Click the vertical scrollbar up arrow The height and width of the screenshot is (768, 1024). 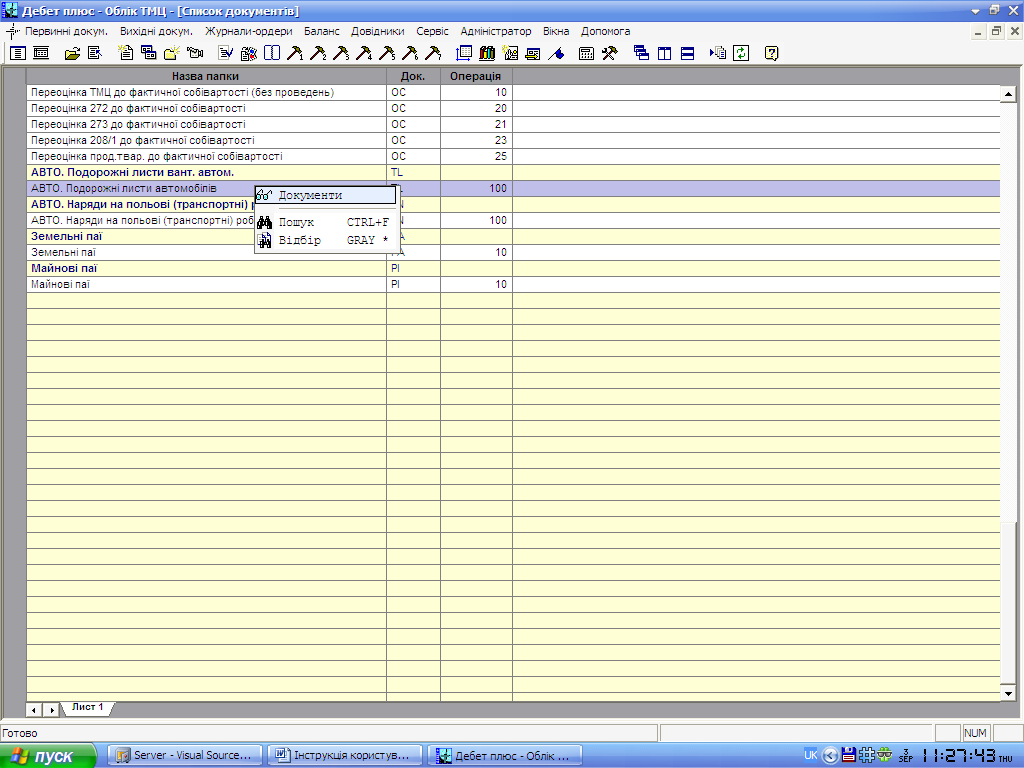tap(1008, 94)
